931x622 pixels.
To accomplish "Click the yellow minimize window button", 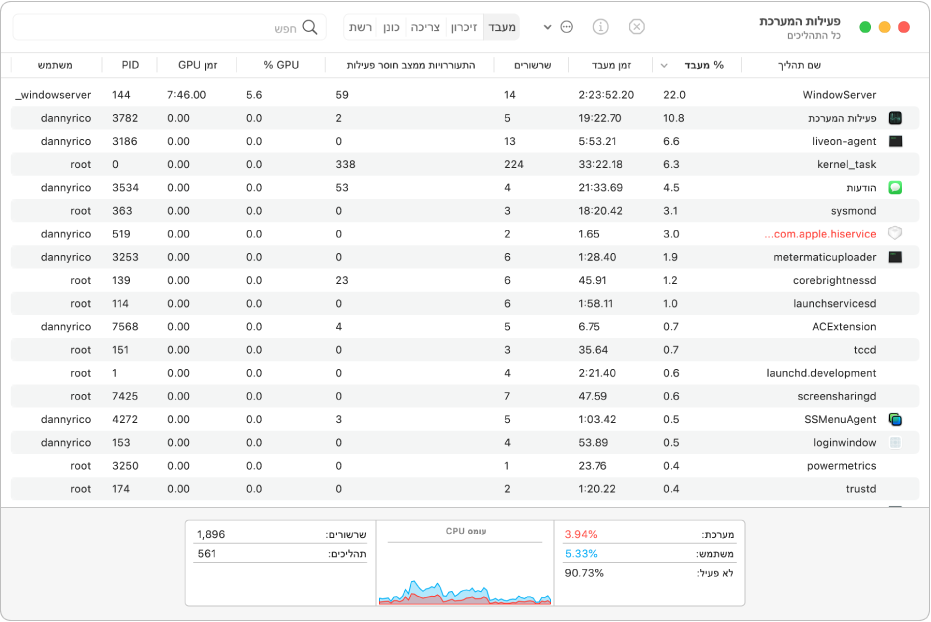I will pyautogui.click(x=885, y=27).
